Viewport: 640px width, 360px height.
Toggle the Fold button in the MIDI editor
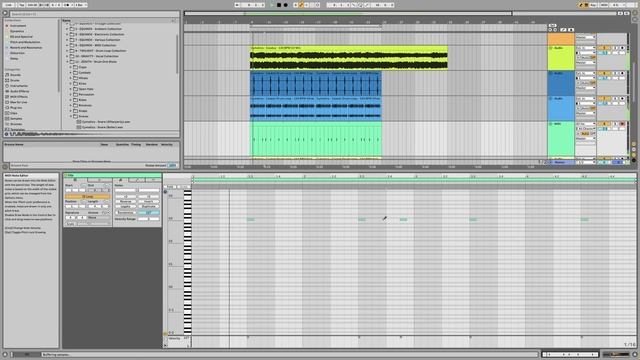tap(171, 187)
